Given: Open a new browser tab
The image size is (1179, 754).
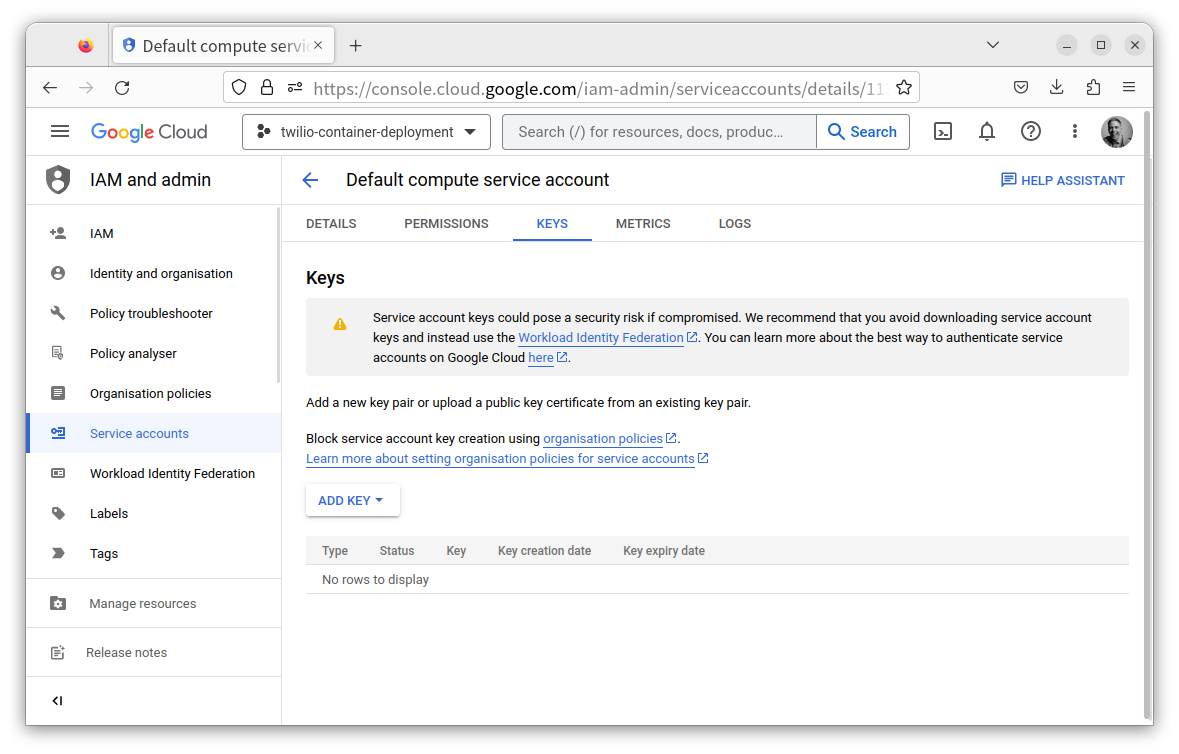Looking at the screenshot, I should (x=356, y=46).
